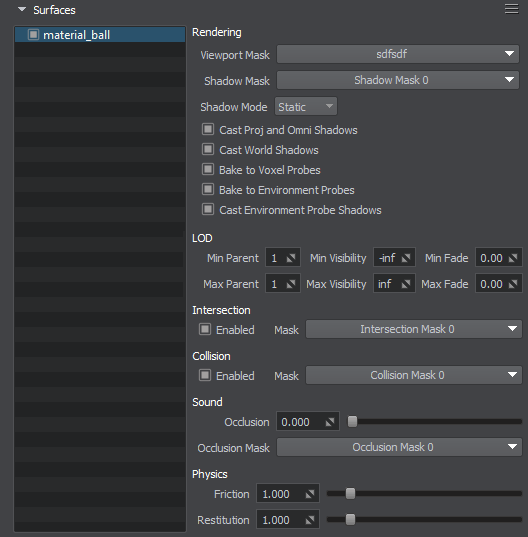
Task: Click the Friction value drag arrow icon
Action: click(310, 494)
